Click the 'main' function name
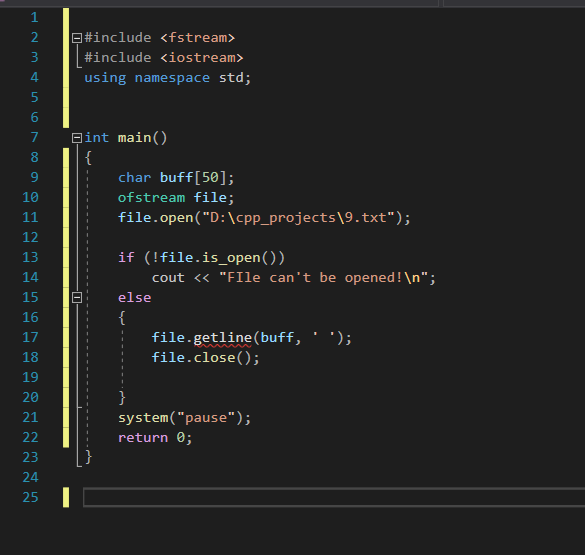 coord(135,138)
